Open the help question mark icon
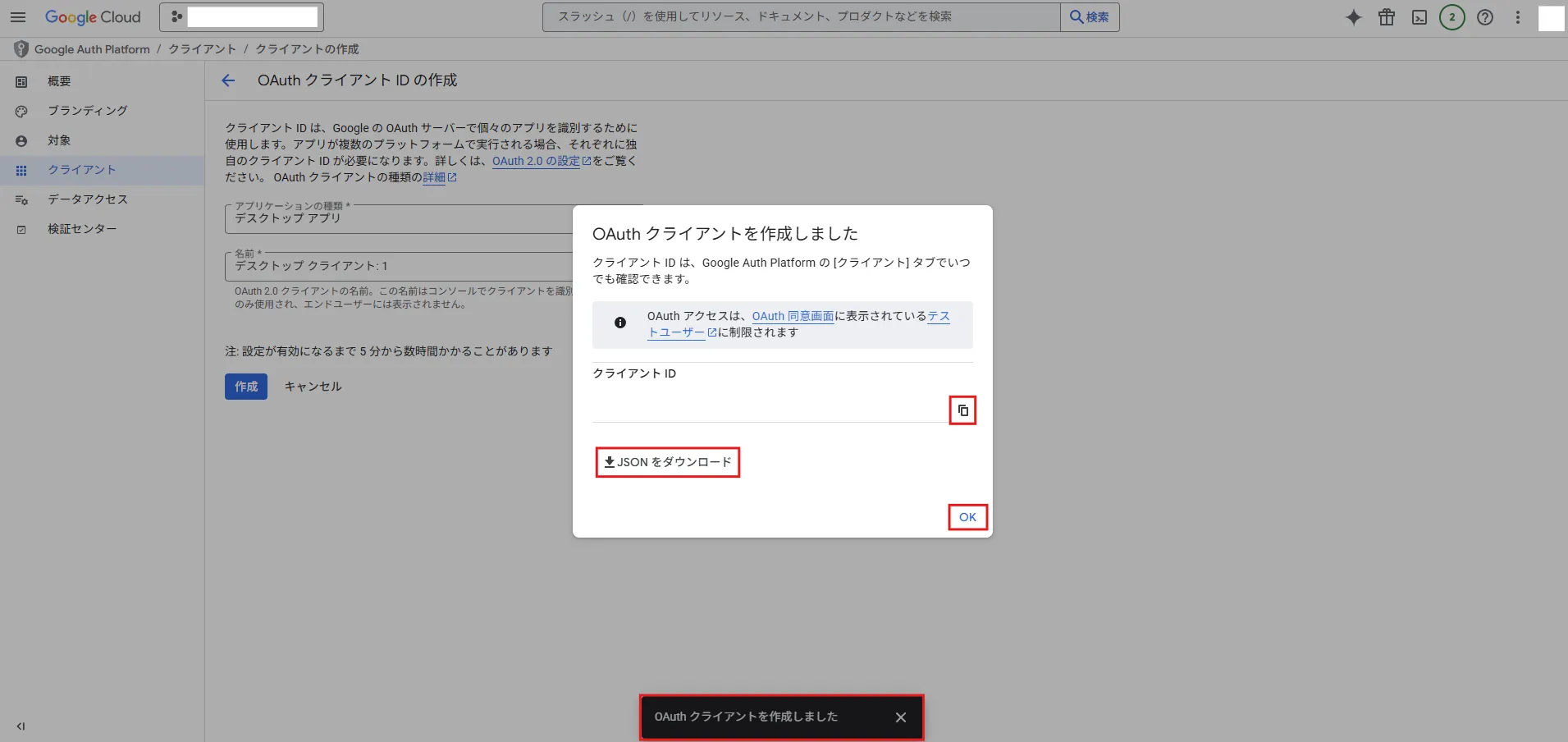This screenshot has height=742, width=1568. tap(1485, 17)
